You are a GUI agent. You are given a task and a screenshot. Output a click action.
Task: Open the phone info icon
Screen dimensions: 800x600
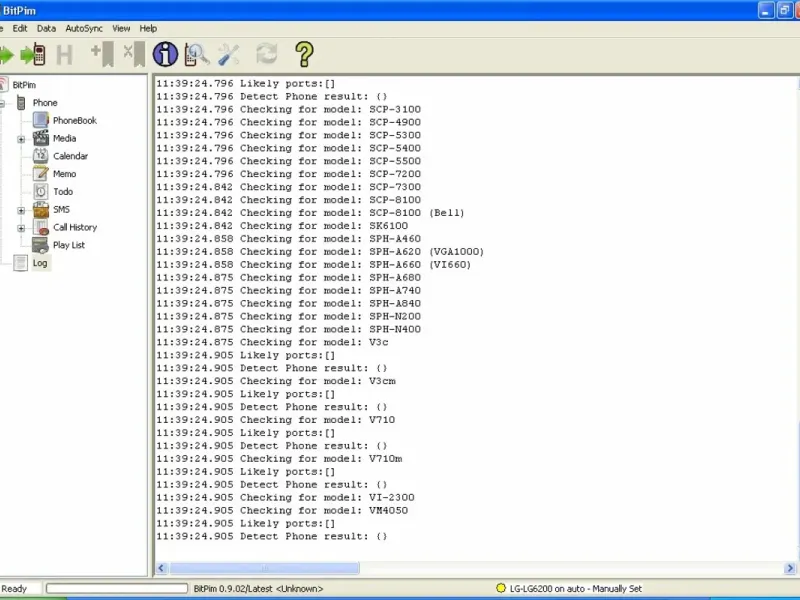pyautogui.click(x=165, y=54)
